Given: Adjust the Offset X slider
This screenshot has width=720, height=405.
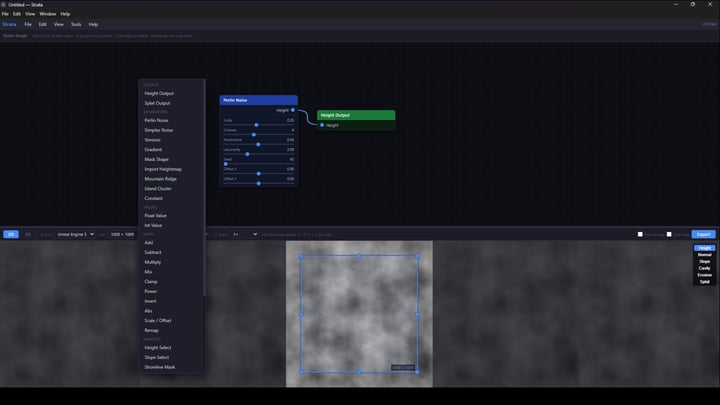Looking at the screenshot, I should pyautogui.click(x=259, y=174).
